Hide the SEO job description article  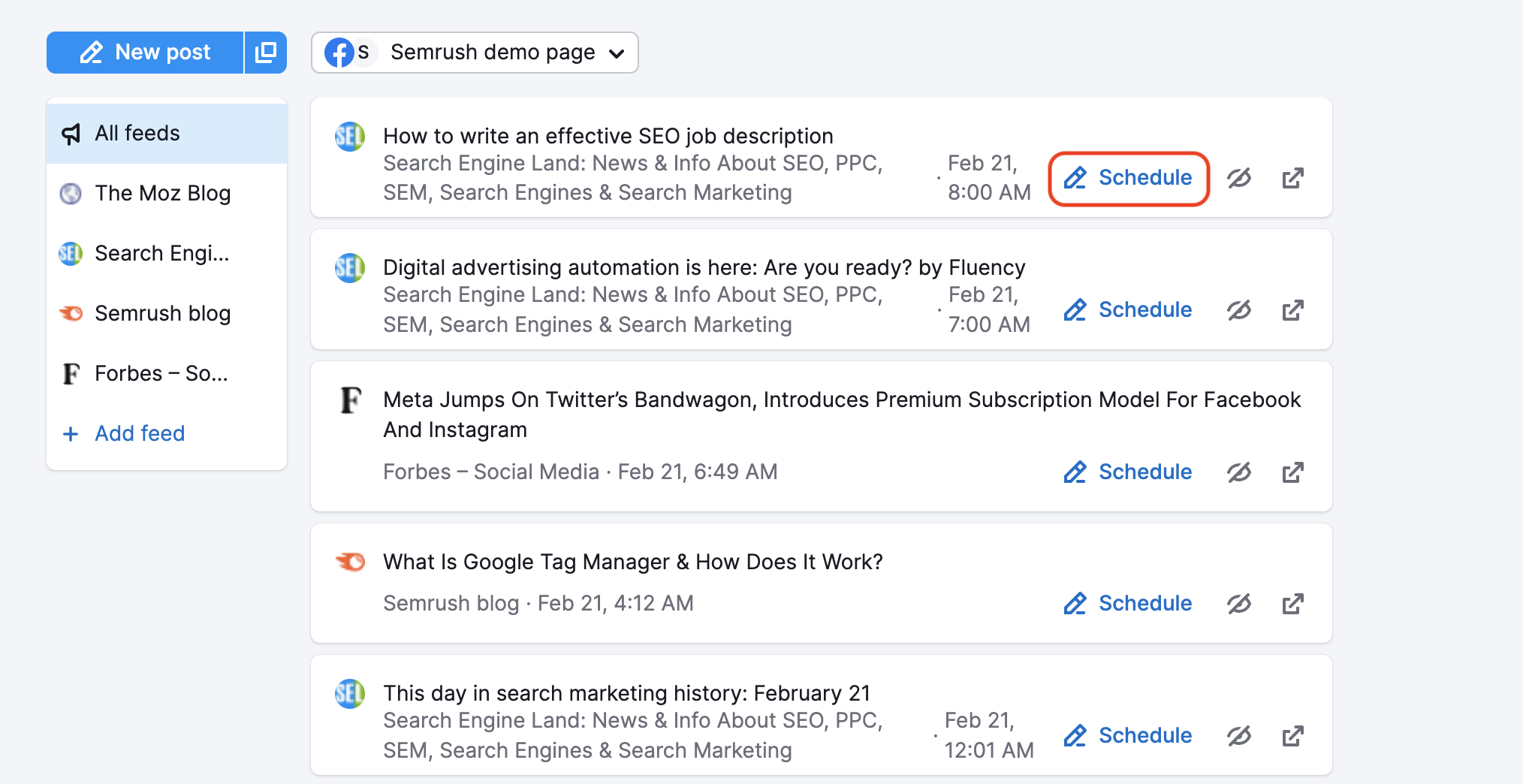(1239, 178)
